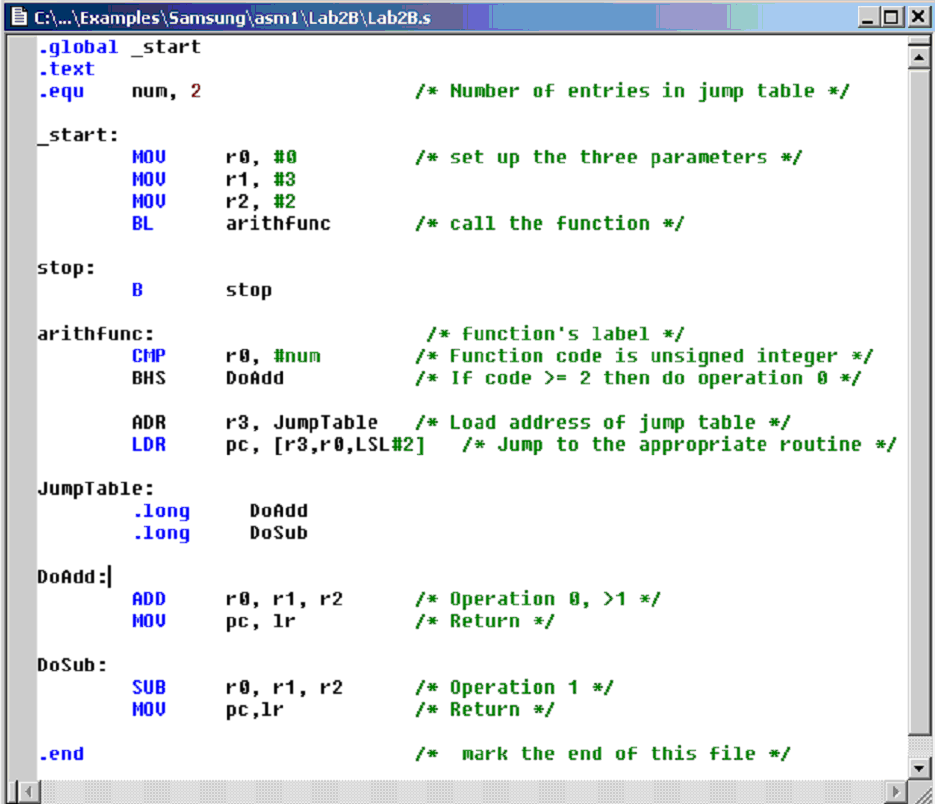Click the 'SUB' instruction
This screenshot has height=804, width=935.
(148, 687)
